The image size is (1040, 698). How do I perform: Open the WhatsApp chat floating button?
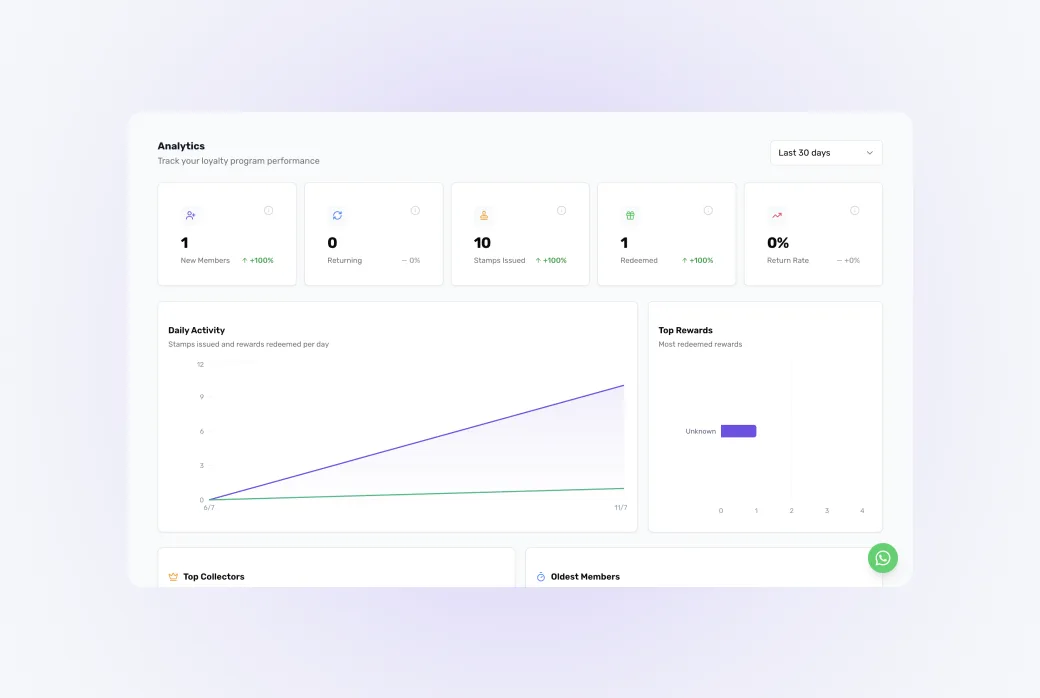click(x=883, y=559)
